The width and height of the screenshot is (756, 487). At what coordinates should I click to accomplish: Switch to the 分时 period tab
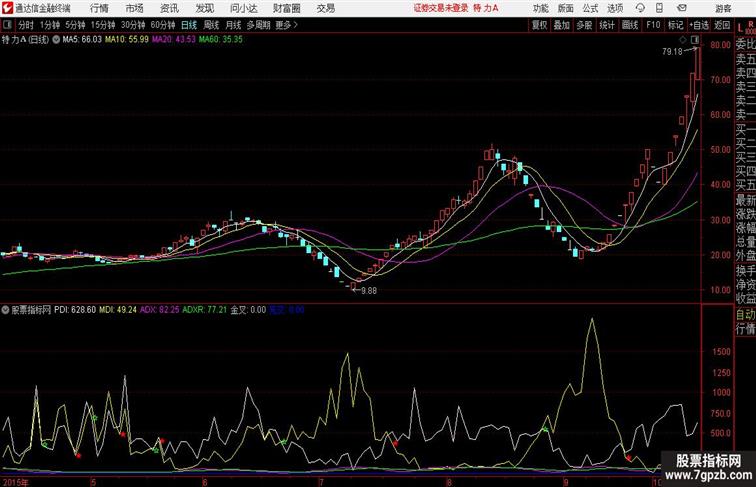click(26, 25)
